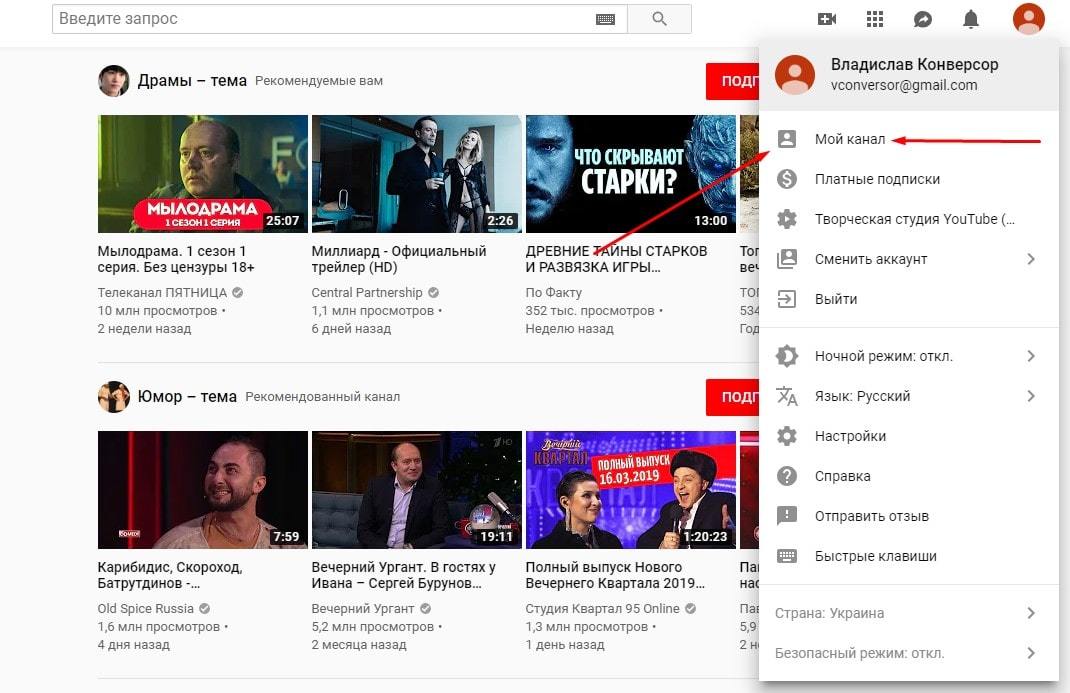Click verified badge next to Телеканал ПЯТНИЦА
This screenshot has height=693, width=1070.
click(237, 293)
